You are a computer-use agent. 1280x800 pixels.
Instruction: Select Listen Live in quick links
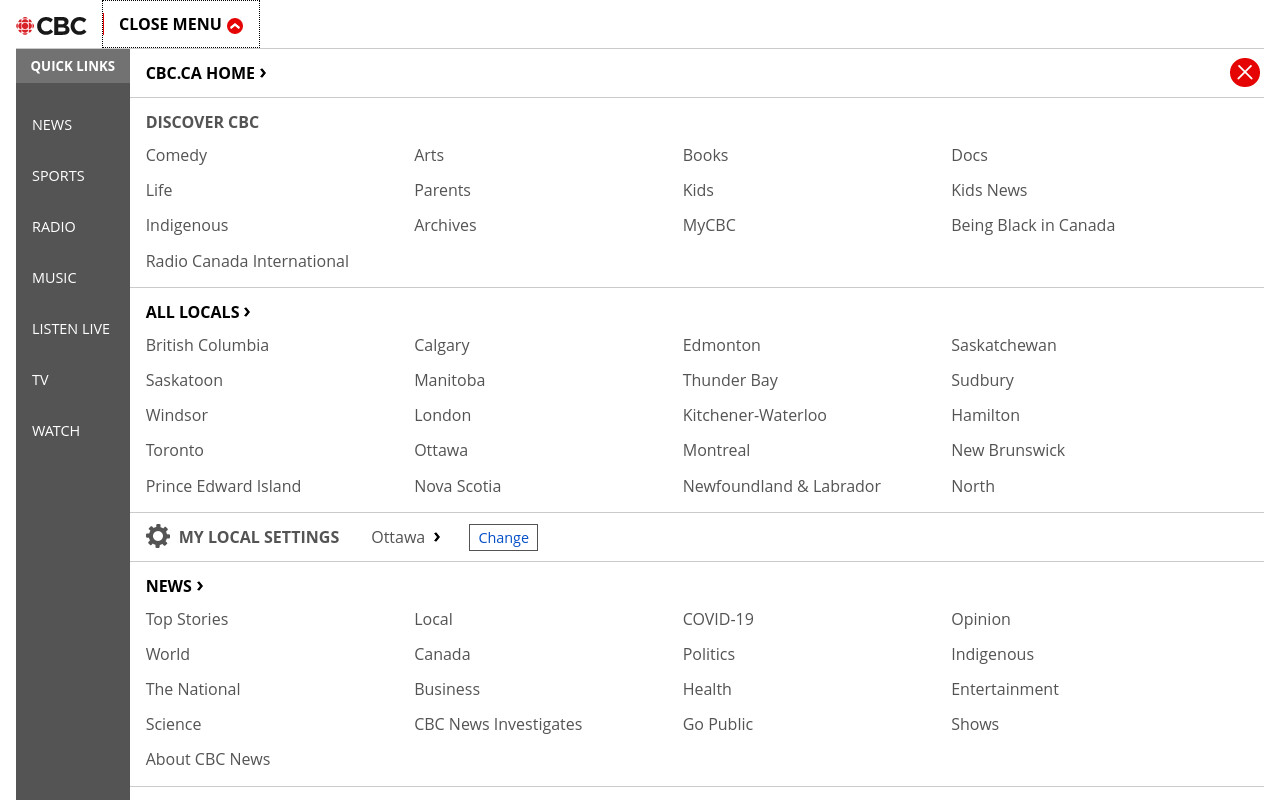tap(71, 329)
